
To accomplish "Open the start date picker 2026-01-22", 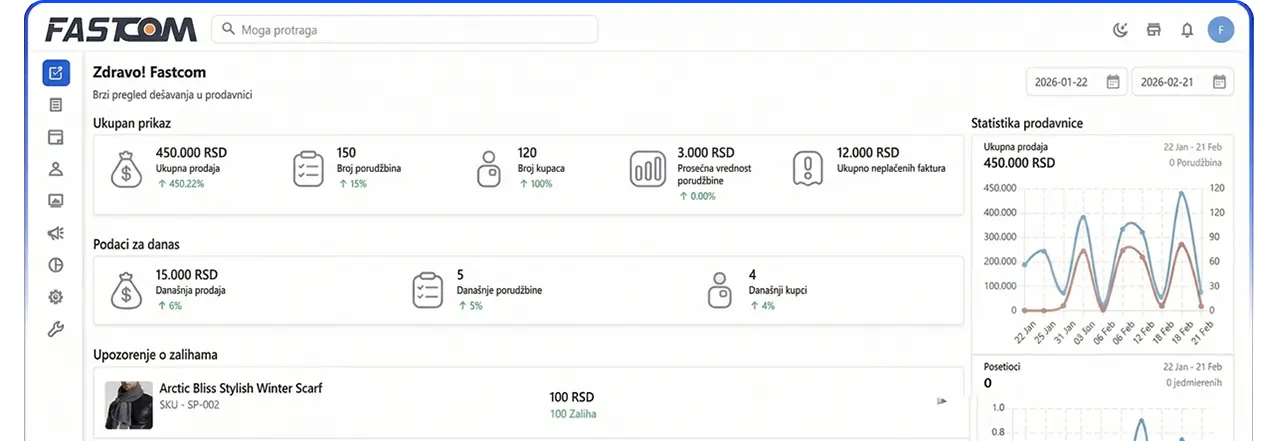I will click(1076, 82).
